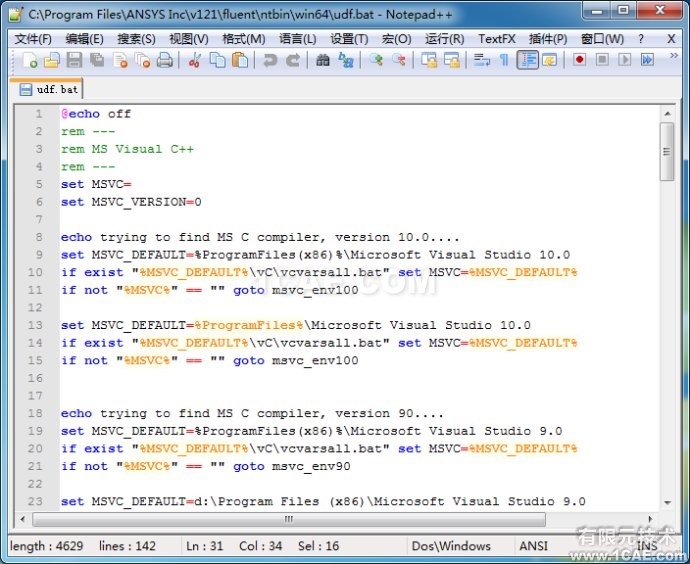The height and width of the screenshot is (564, 690).
Task: Click the vertical scrollbar thumb
Action: coord(667,152)
